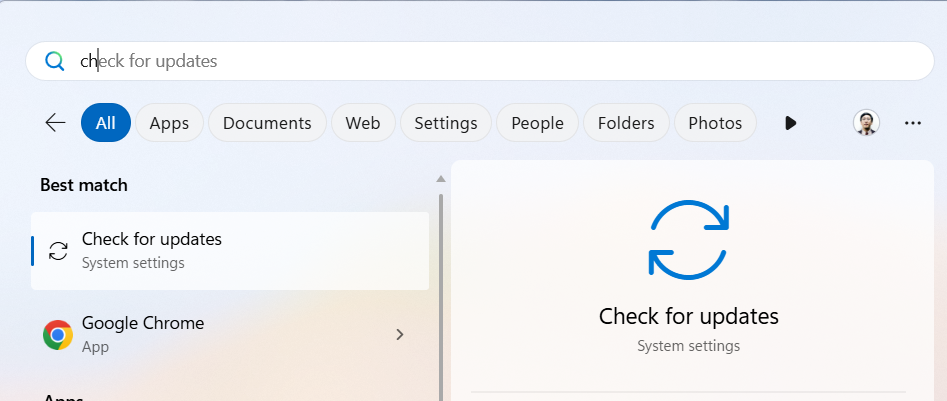This screenshot has width=947, height=401.
Task: Switch to the Web filter
Action: pos(362,123)
